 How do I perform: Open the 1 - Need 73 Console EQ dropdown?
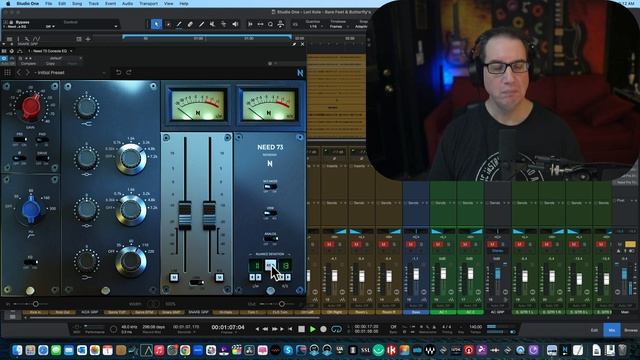click(50, 51)
